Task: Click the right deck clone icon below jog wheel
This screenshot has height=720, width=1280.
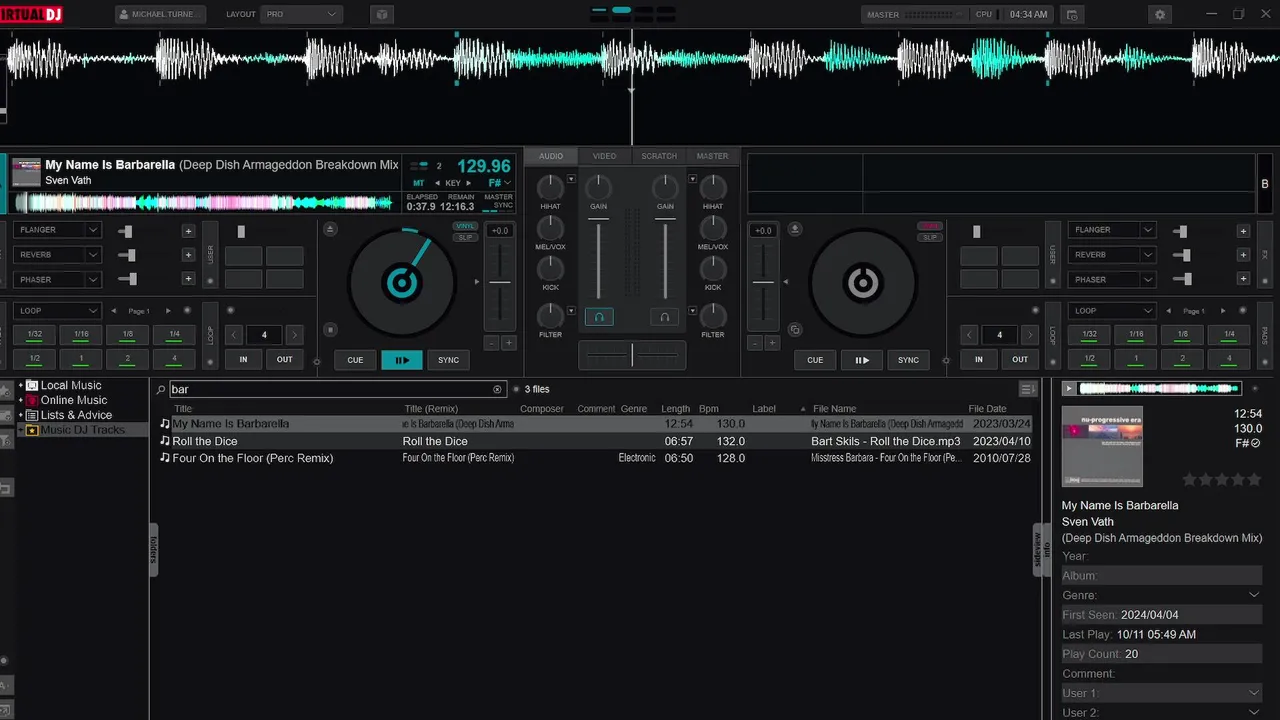Action: coord(795,330)
